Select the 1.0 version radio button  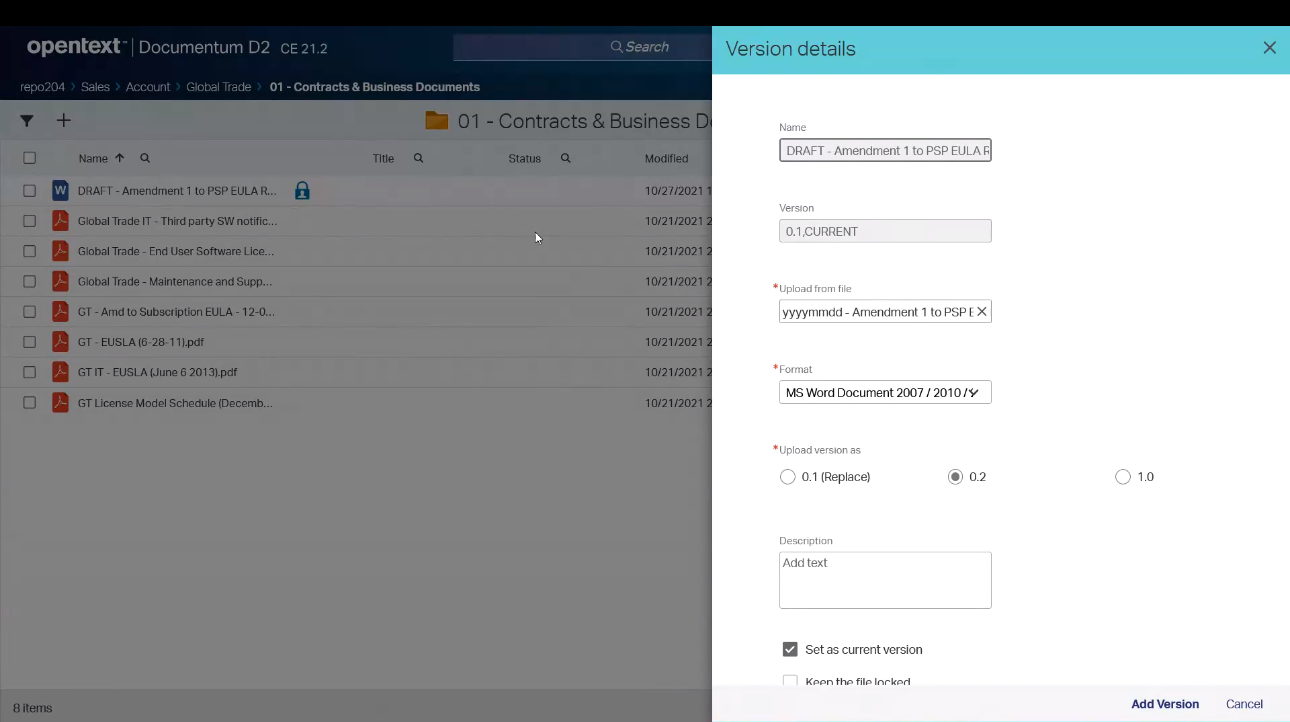(x=1123, y=477)
